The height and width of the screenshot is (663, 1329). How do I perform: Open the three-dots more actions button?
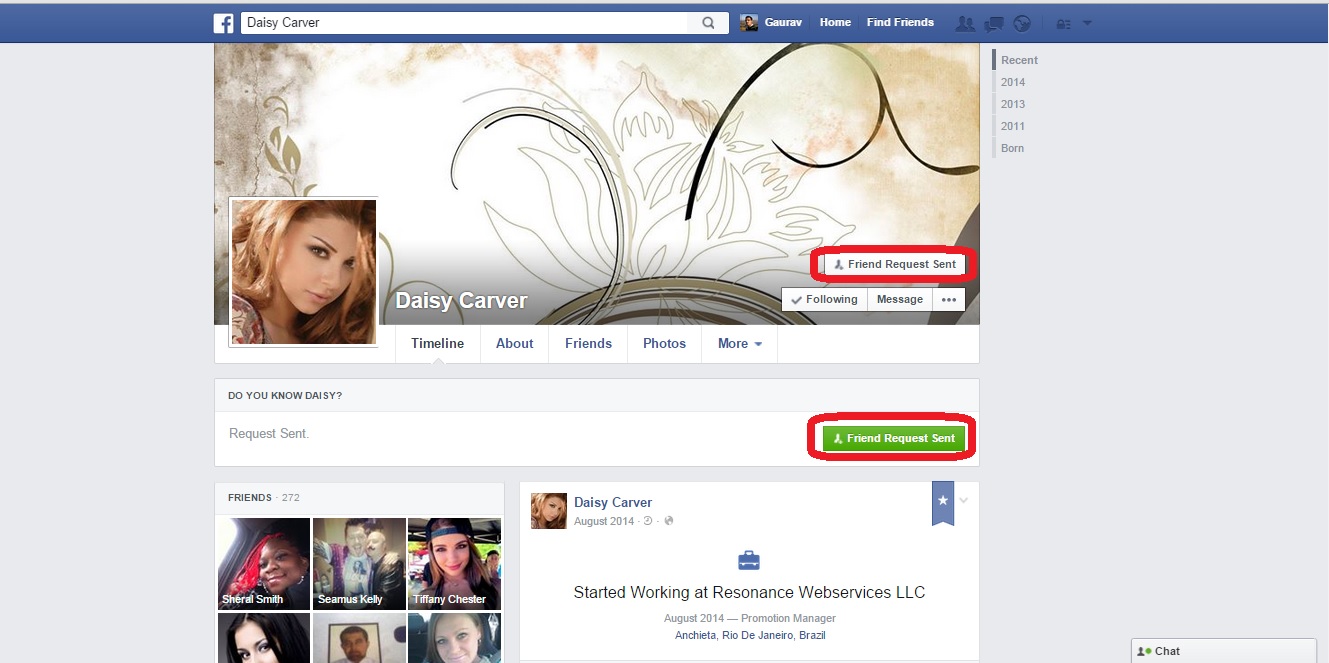click(949, 299)
